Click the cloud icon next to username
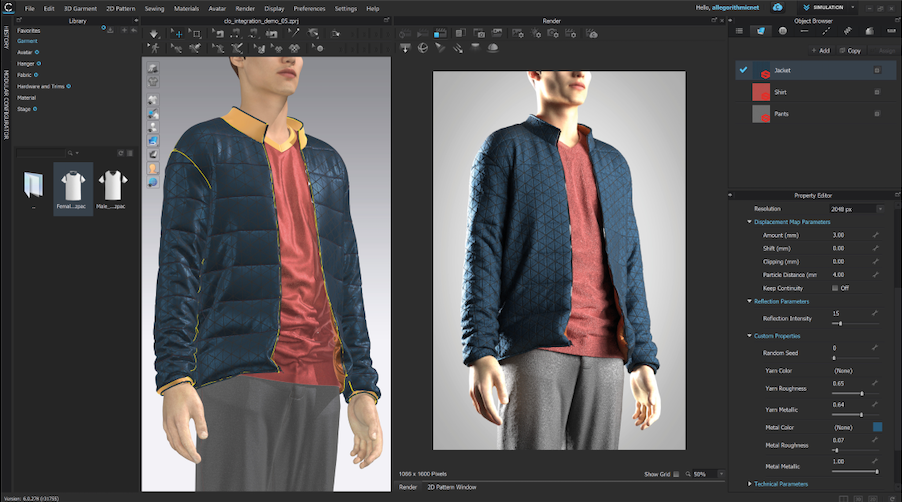This screenshot has width=902, height=502. pyautogui.click(x=777, y=7)
